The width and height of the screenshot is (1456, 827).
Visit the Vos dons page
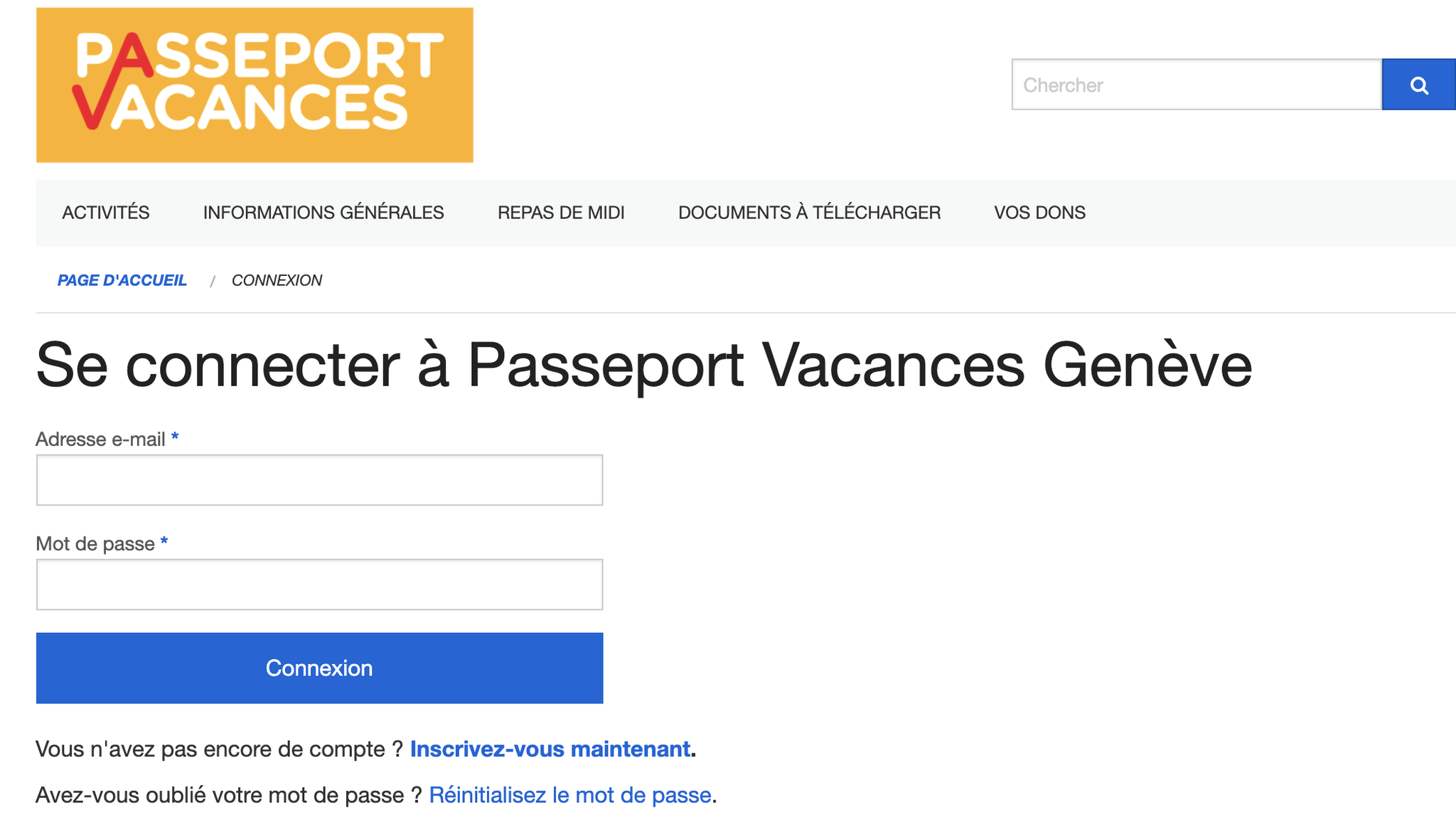[1039, 213]
